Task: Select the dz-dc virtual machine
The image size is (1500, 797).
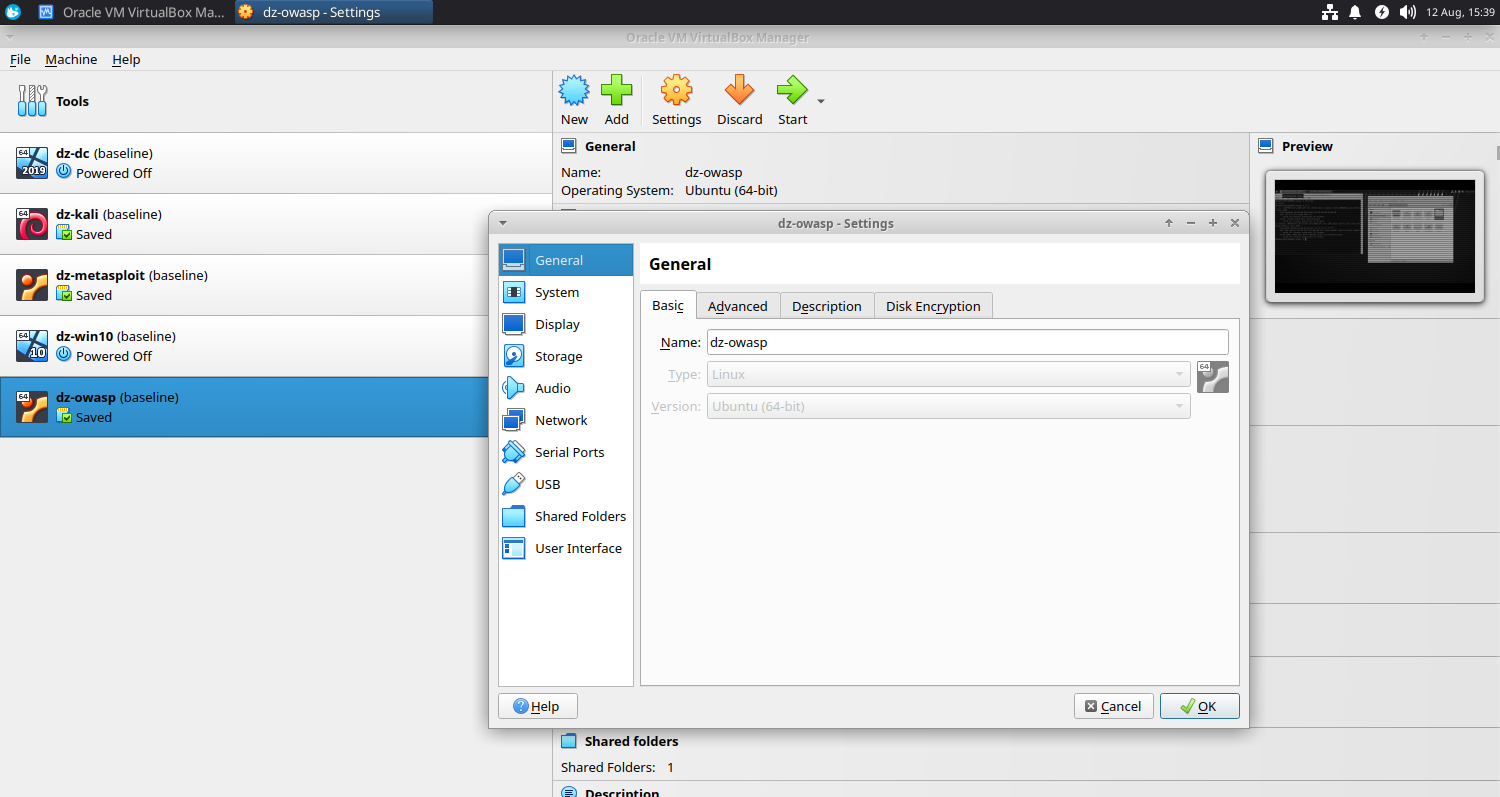Action: (276, 163)
